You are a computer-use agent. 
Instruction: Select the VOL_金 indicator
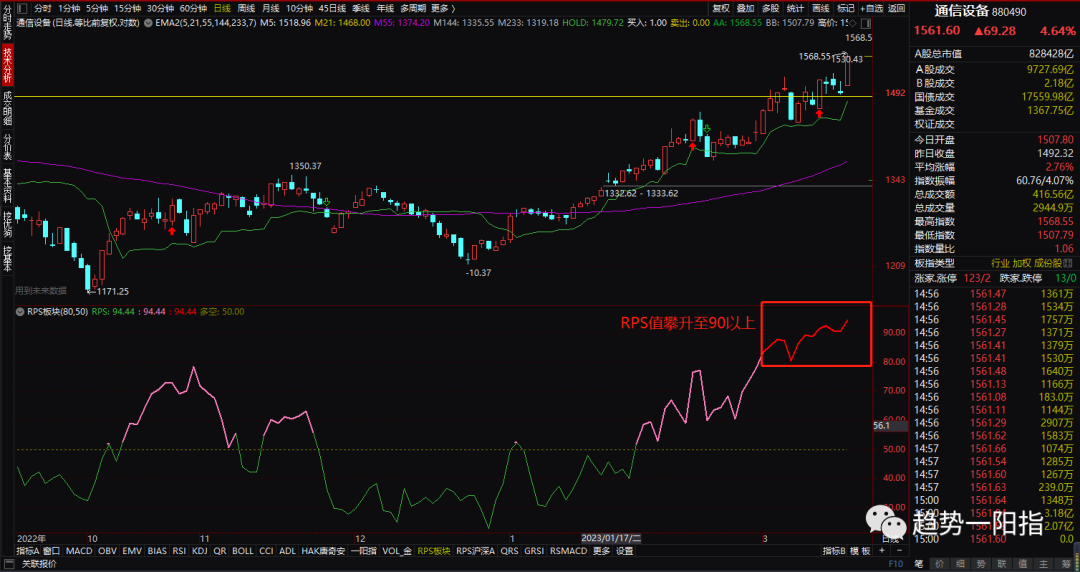(x=397, y=551)
